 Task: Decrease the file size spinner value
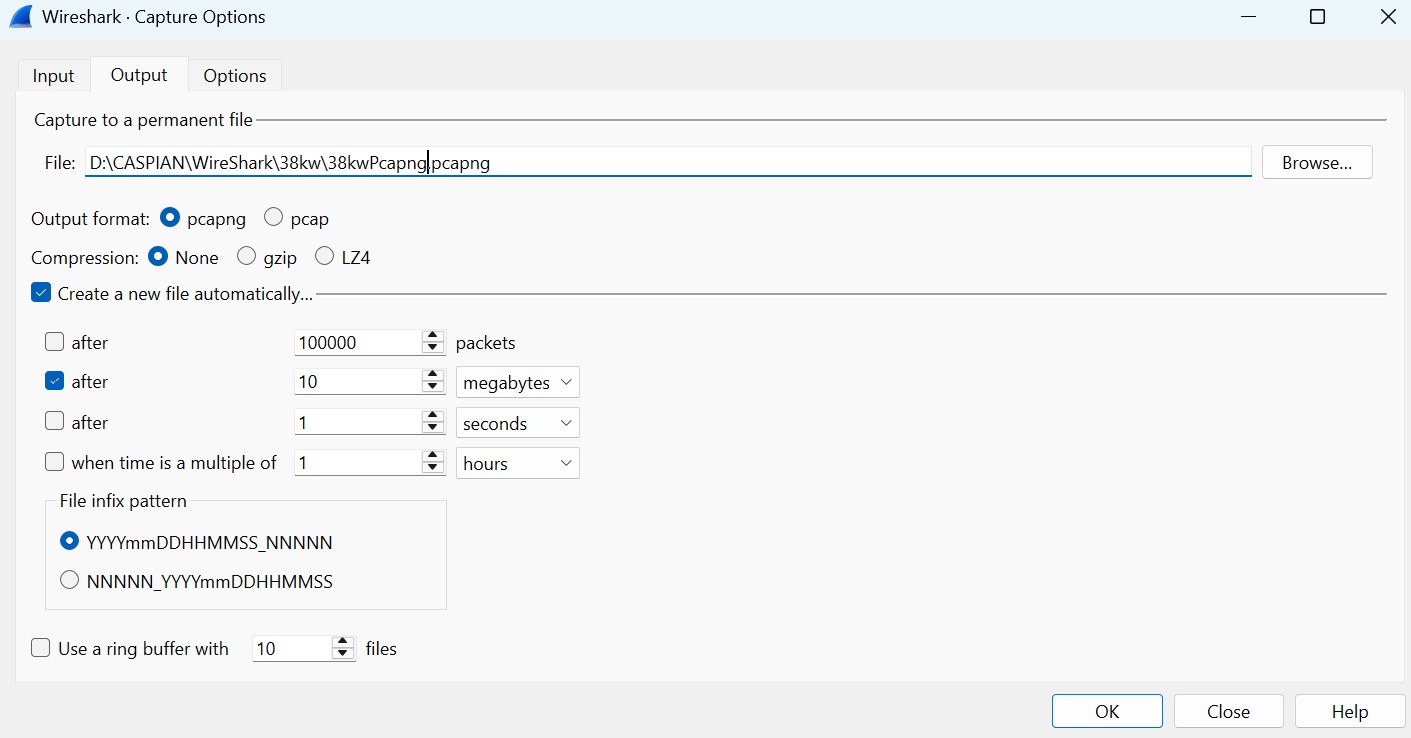point(433,389)
